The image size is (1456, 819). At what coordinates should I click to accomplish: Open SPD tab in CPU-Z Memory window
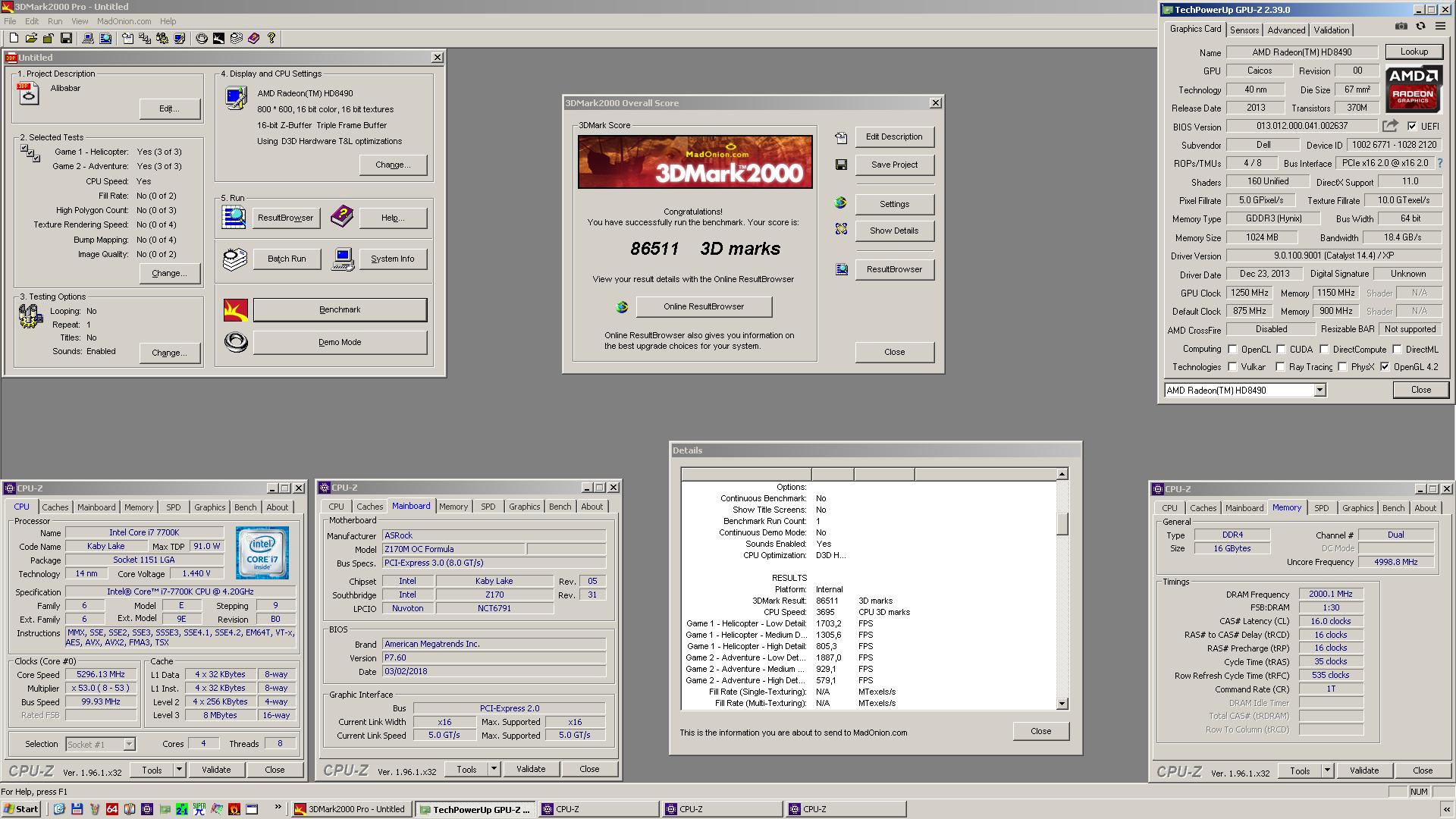[1322, 508]
